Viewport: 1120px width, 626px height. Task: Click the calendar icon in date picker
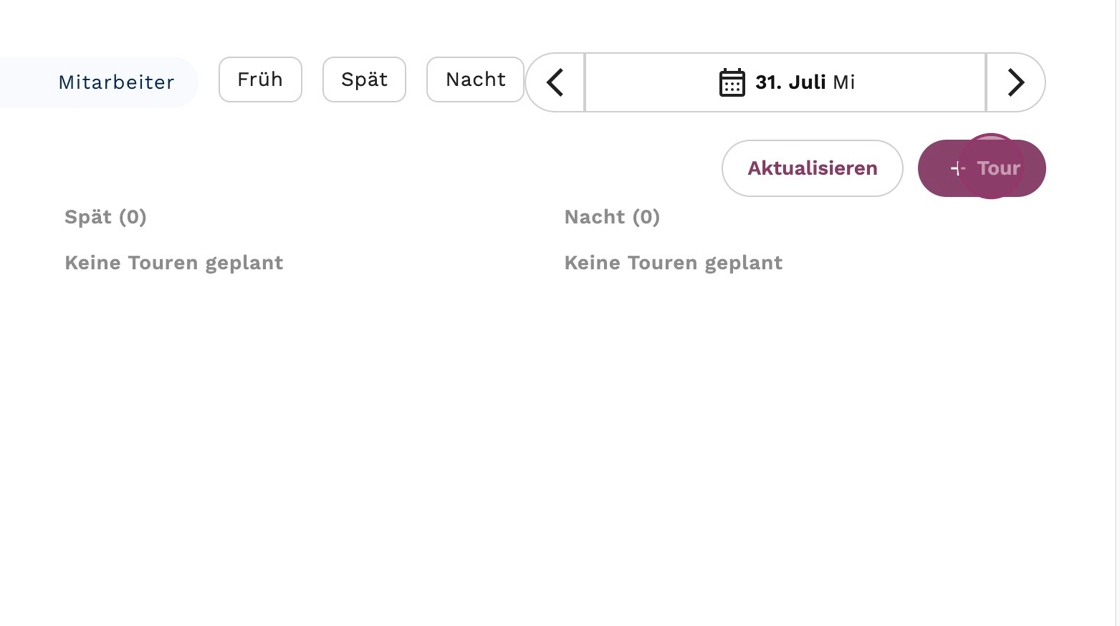point(732,82)
